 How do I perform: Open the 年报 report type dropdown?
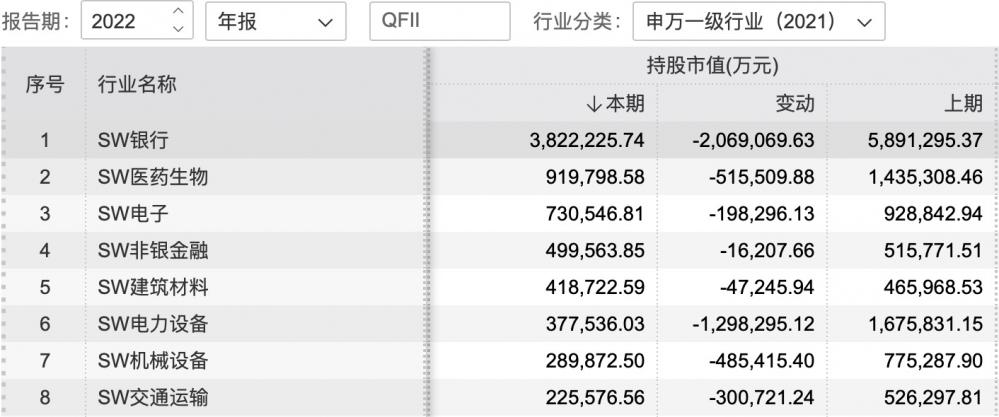(276, 21)
